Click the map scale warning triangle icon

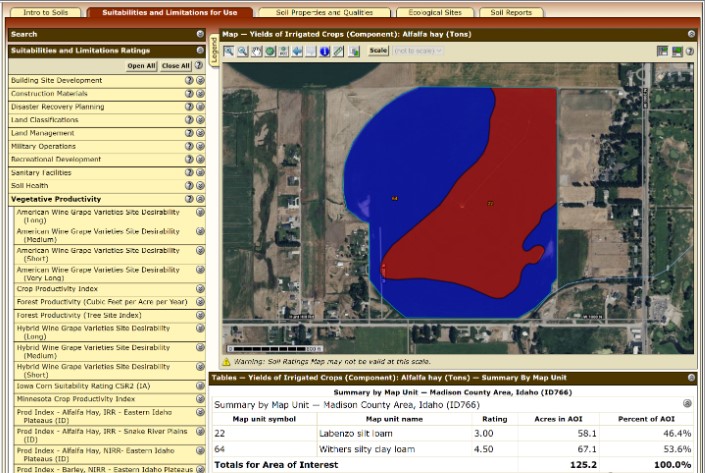[x=226, y=361]
